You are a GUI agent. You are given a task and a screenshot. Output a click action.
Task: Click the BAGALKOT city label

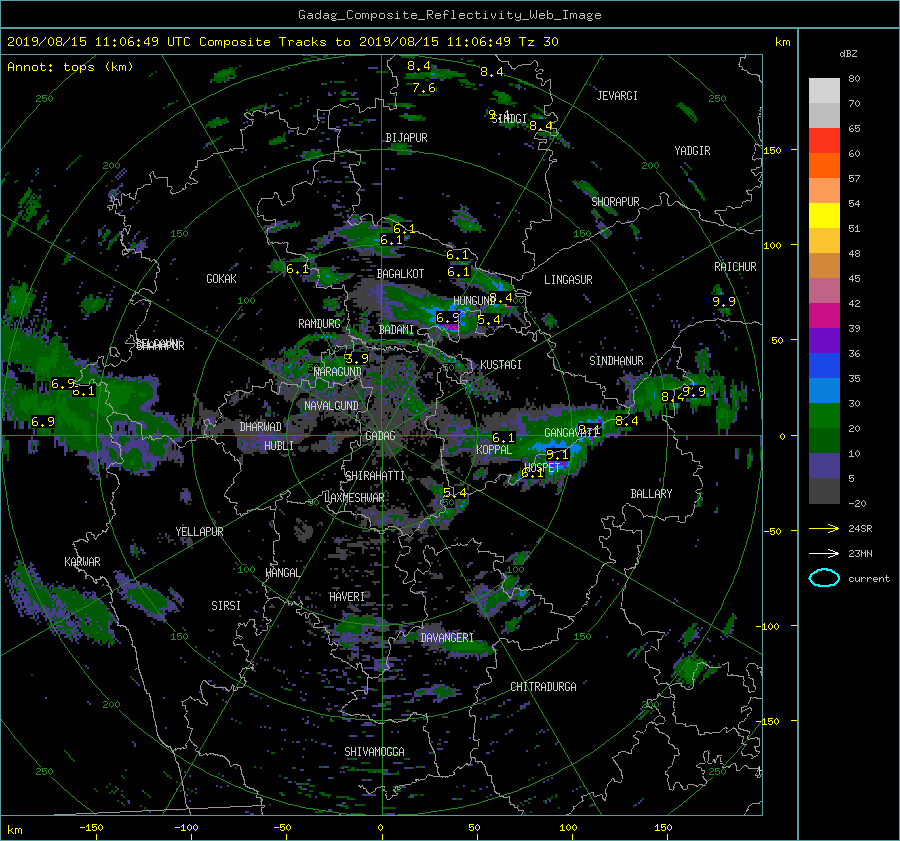400,274
